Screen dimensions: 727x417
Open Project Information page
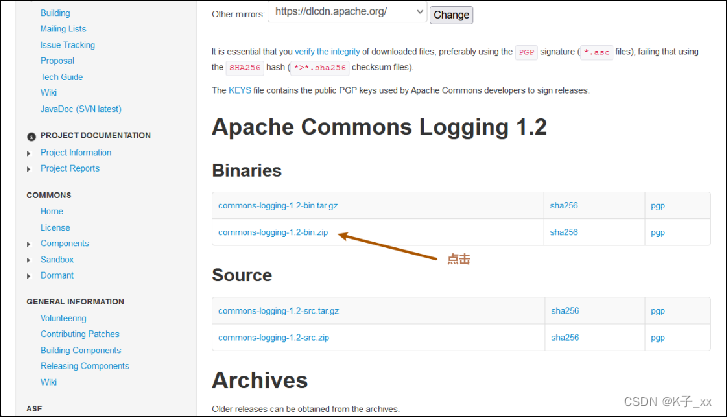76,153
